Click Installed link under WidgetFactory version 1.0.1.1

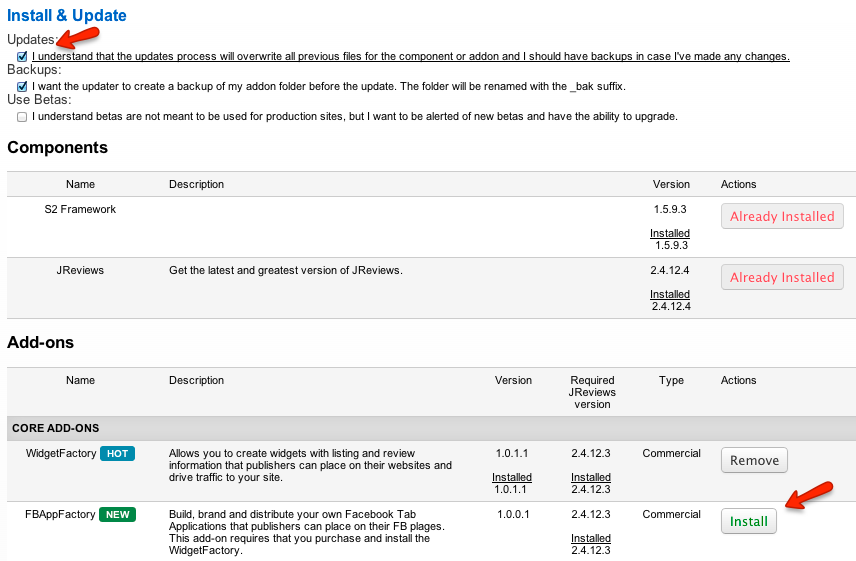tap(512, 477)
